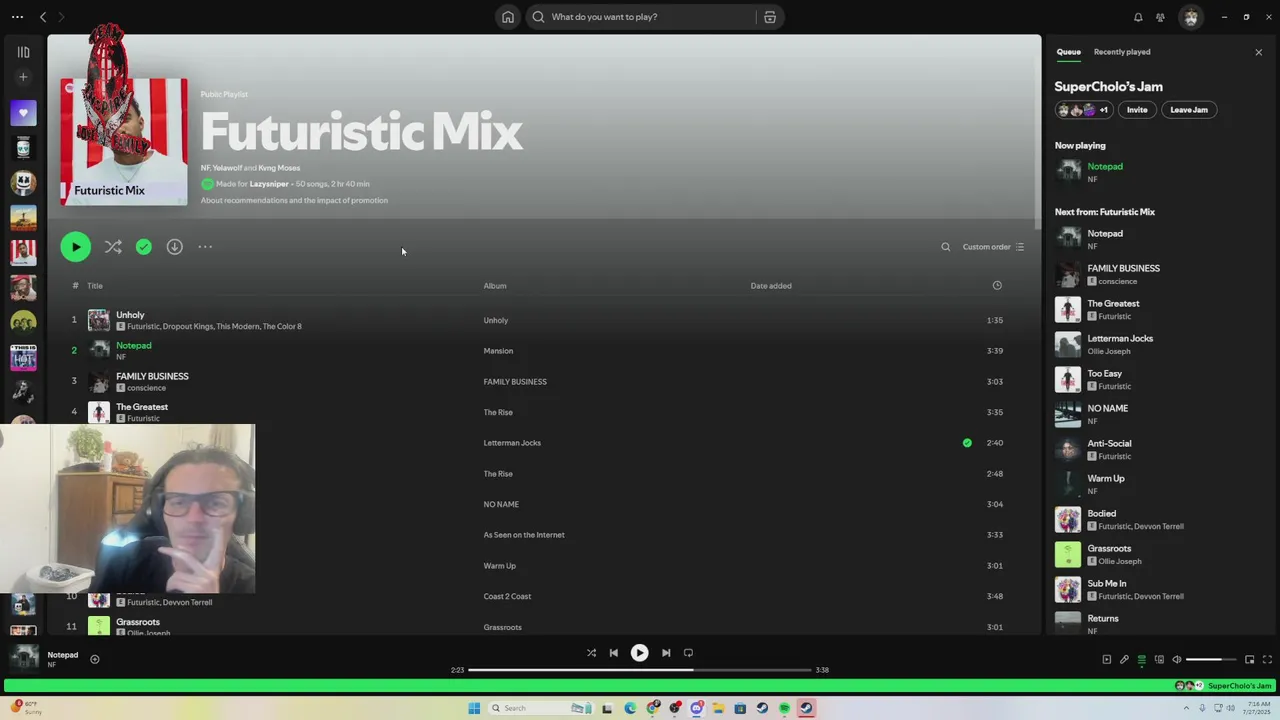Open Windows Start menu
This screenshot has width=1280, height=720.
474,708
